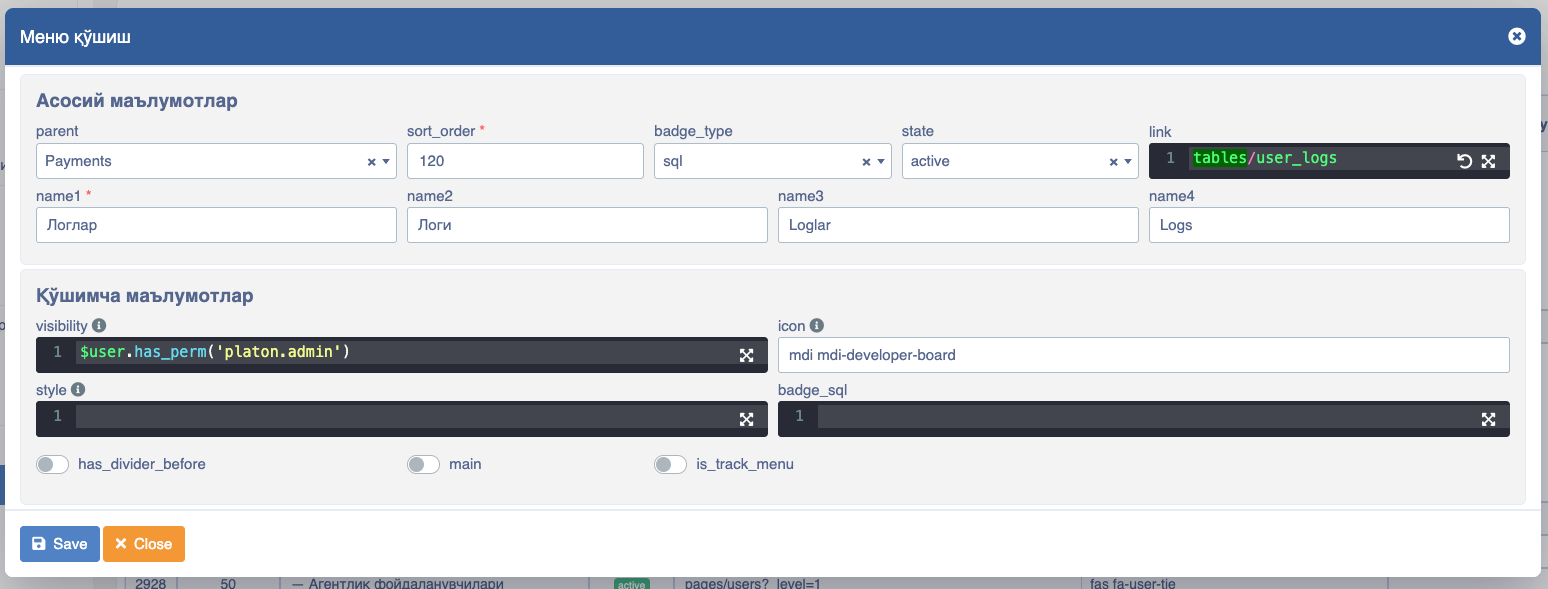Viewport: 1548px width, 589px height.
Task: Close the dialog with the header X icon
Action: [1516, 36]
